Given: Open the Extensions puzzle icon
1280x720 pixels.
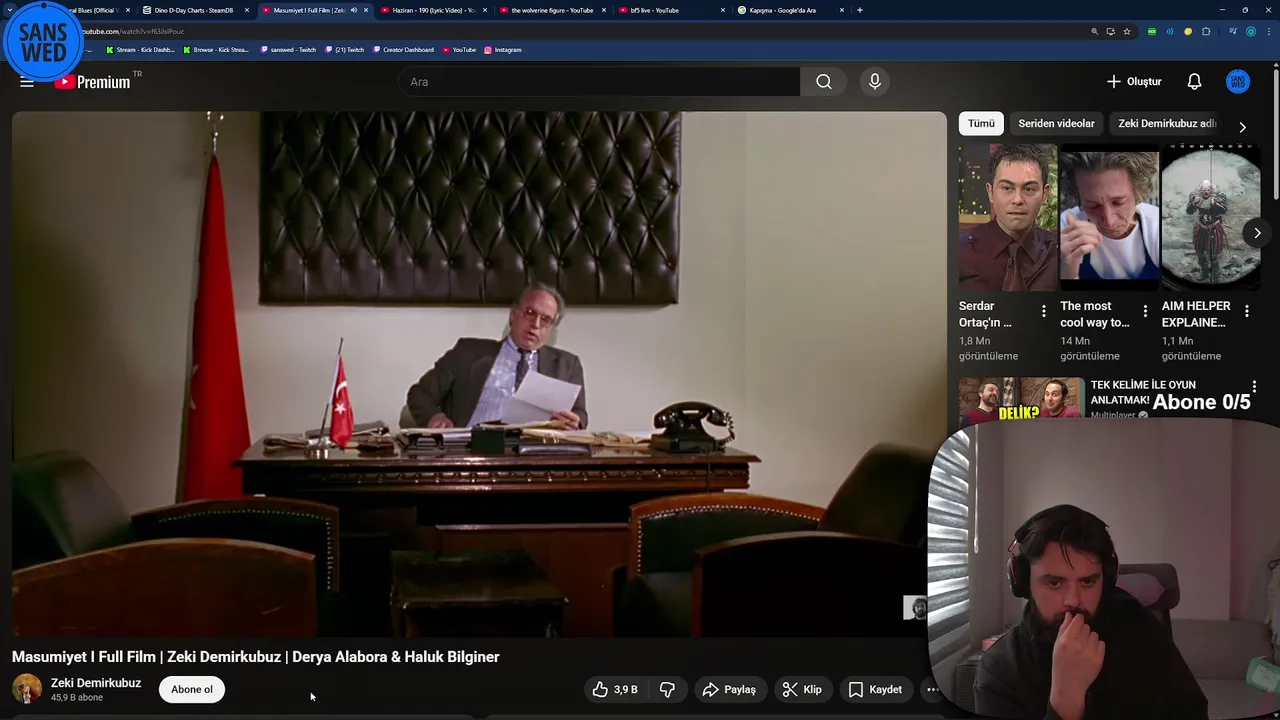Looking at the screenshot, I should click(1206, 31).
